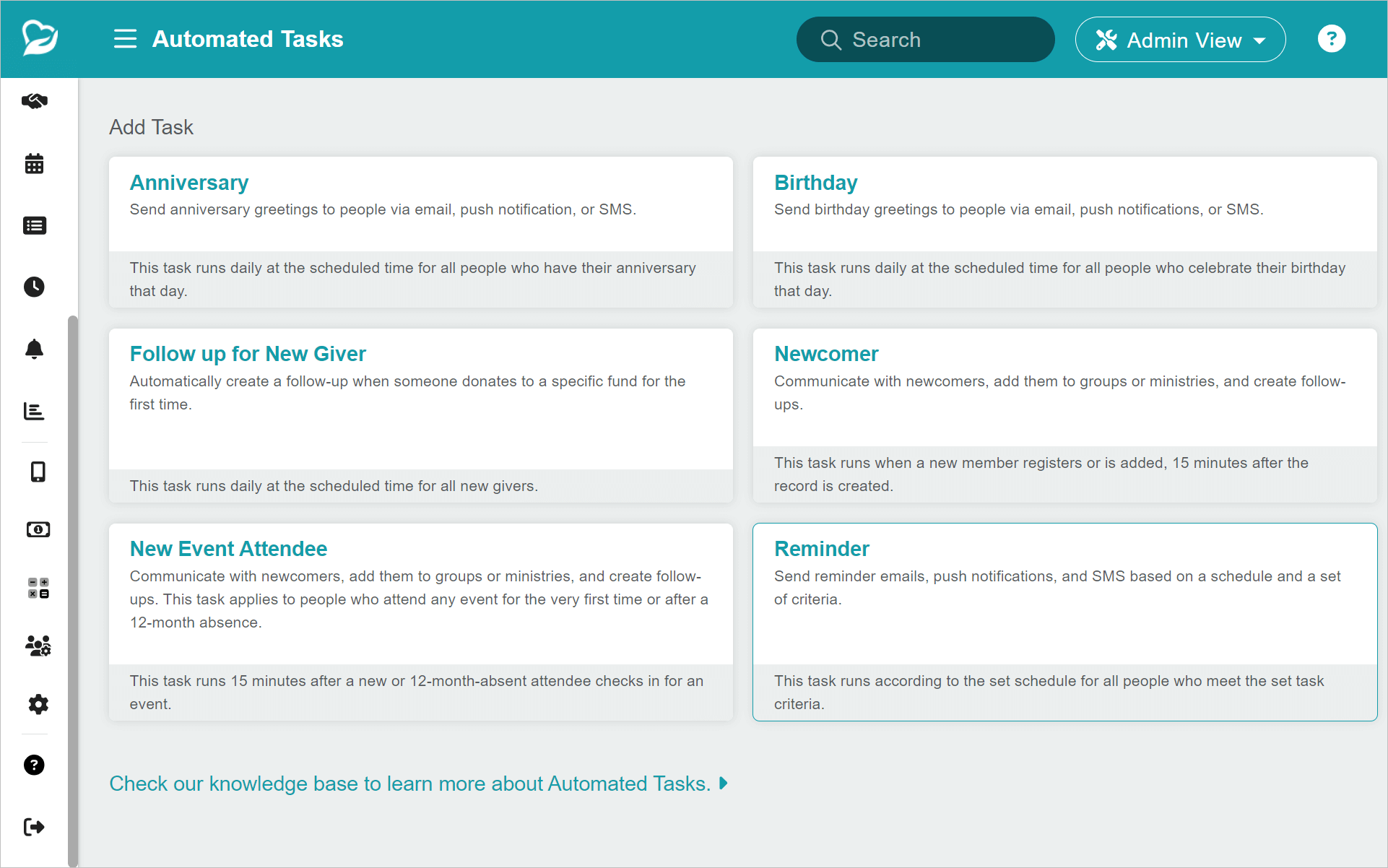The image size is (1388, 868).
Task: Open the people settings icon in sidebar
Action: tap(38, 646)
